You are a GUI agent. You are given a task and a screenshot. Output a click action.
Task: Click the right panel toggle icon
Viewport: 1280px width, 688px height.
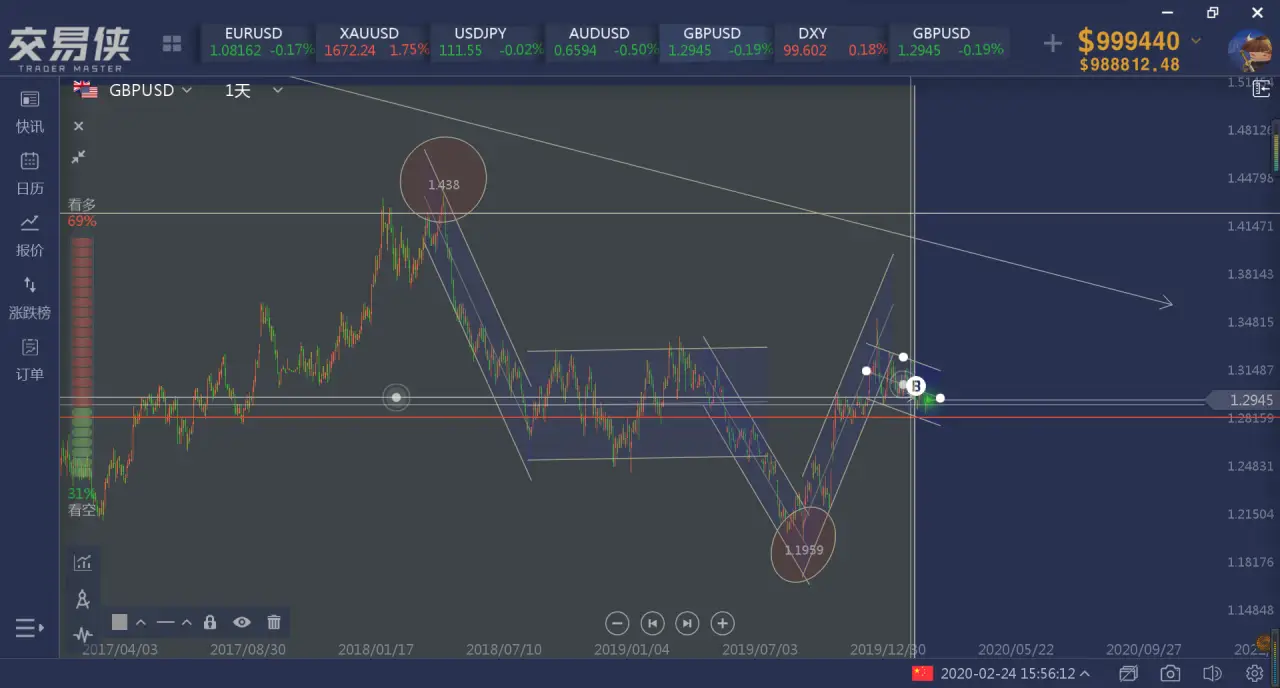coord(1261,90)
